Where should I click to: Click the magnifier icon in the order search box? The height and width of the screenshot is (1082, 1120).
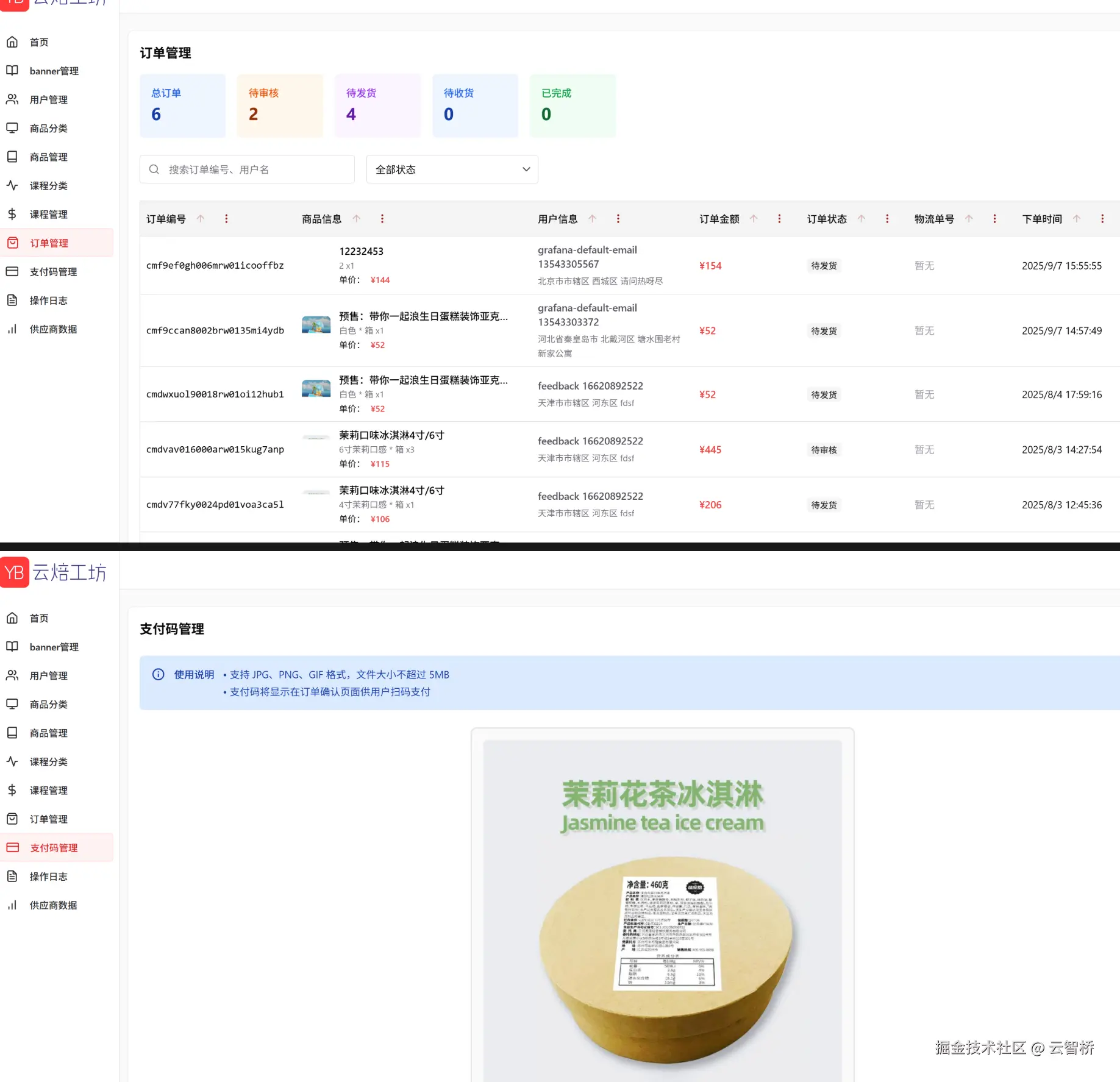point(154,169)
